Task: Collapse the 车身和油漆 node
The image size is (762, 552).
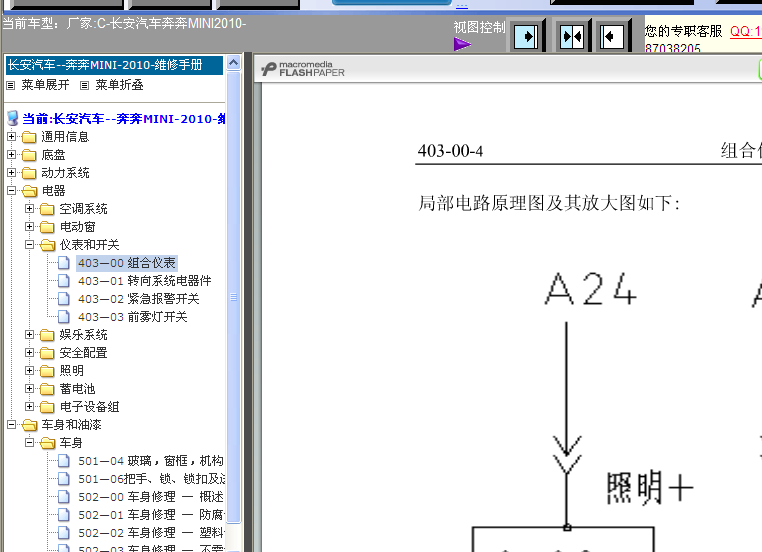Action: 11,425
